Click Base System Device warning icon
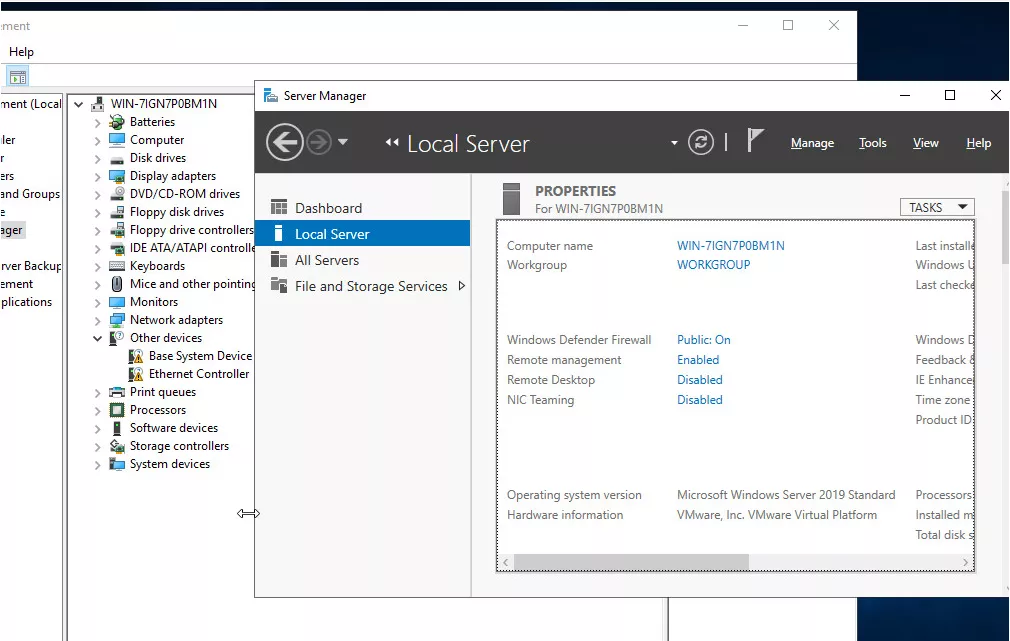The width and height of the screenshot is (1010, 641). point(136,356)
